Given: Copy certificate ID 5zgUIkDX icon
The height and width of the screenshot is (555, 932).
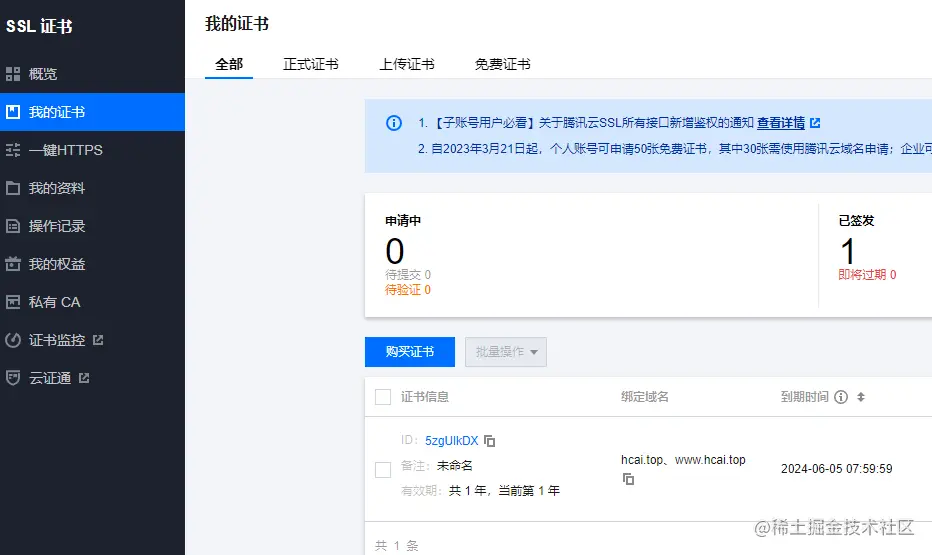Looking at the screenshot, I should click(x=490, y=441).
